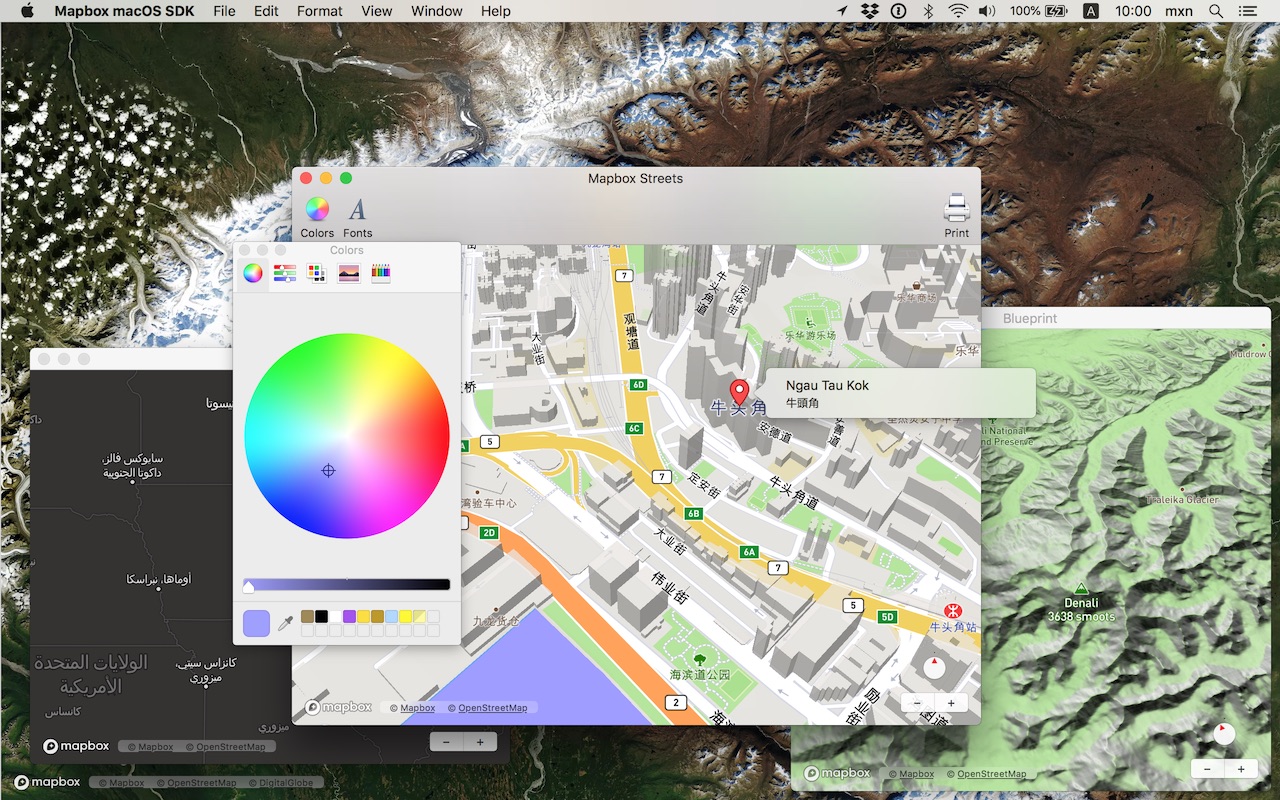Open the Fonts panel from toolbar
The image size is (1280, 800).
tap(357, 217)
